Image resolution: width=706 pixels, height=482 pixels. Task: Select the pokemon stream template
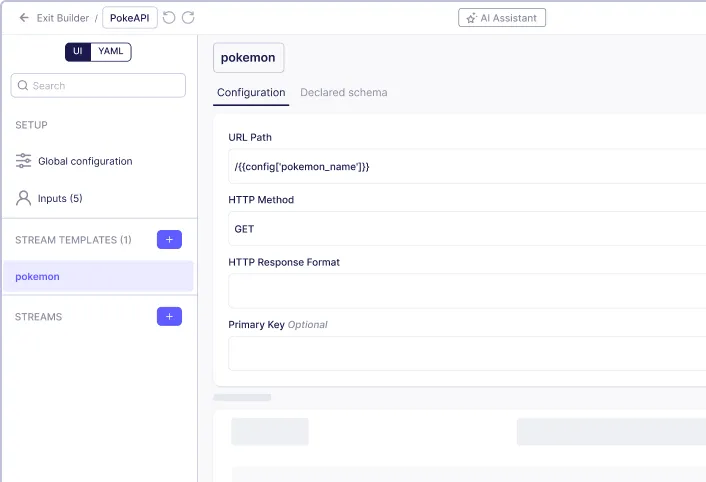[x=98, y=276]
